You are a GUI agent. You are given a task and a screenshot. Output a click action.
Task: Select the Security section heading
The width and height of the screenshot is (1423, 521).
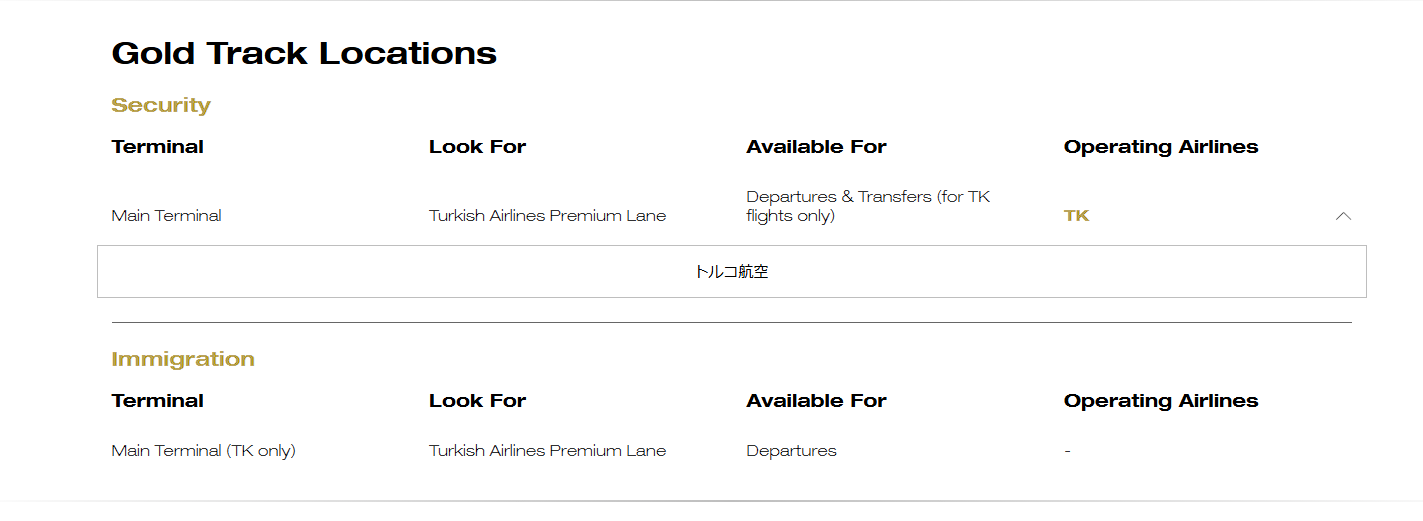pos(161,105)
